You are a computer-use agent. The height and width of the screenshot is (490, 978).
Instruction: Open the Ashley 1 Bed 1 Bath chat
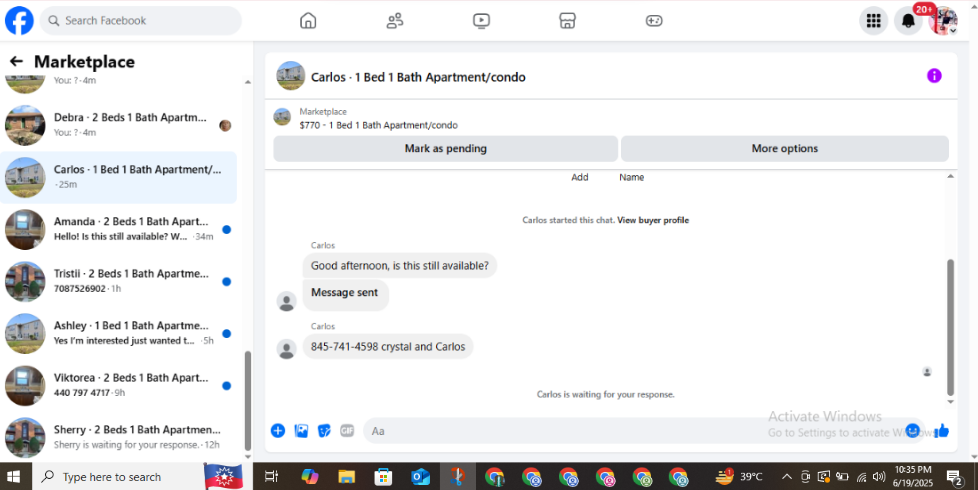pyautogui.click(x=119, y=333)
